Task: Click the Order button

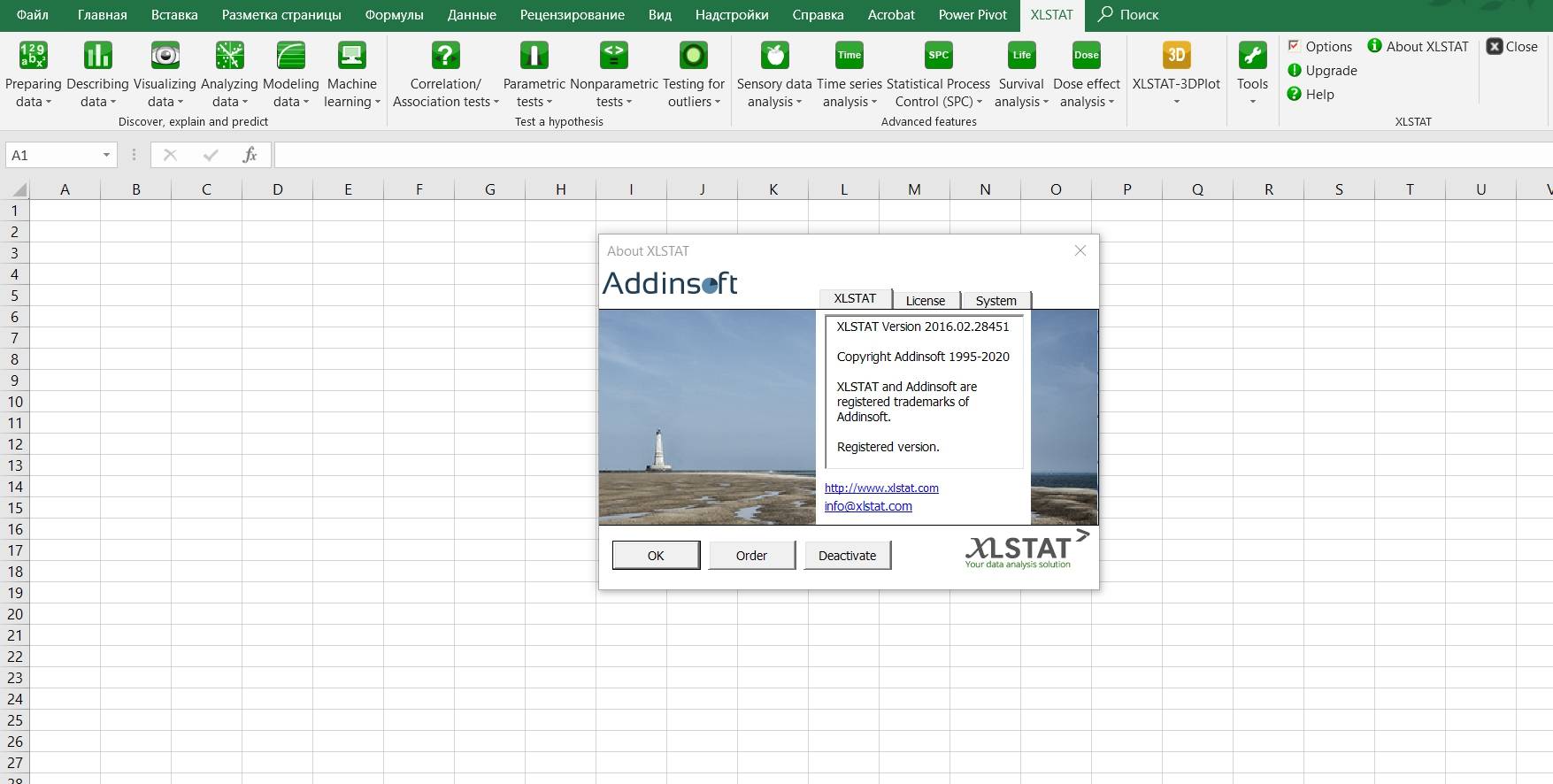Action: (751, 556)
